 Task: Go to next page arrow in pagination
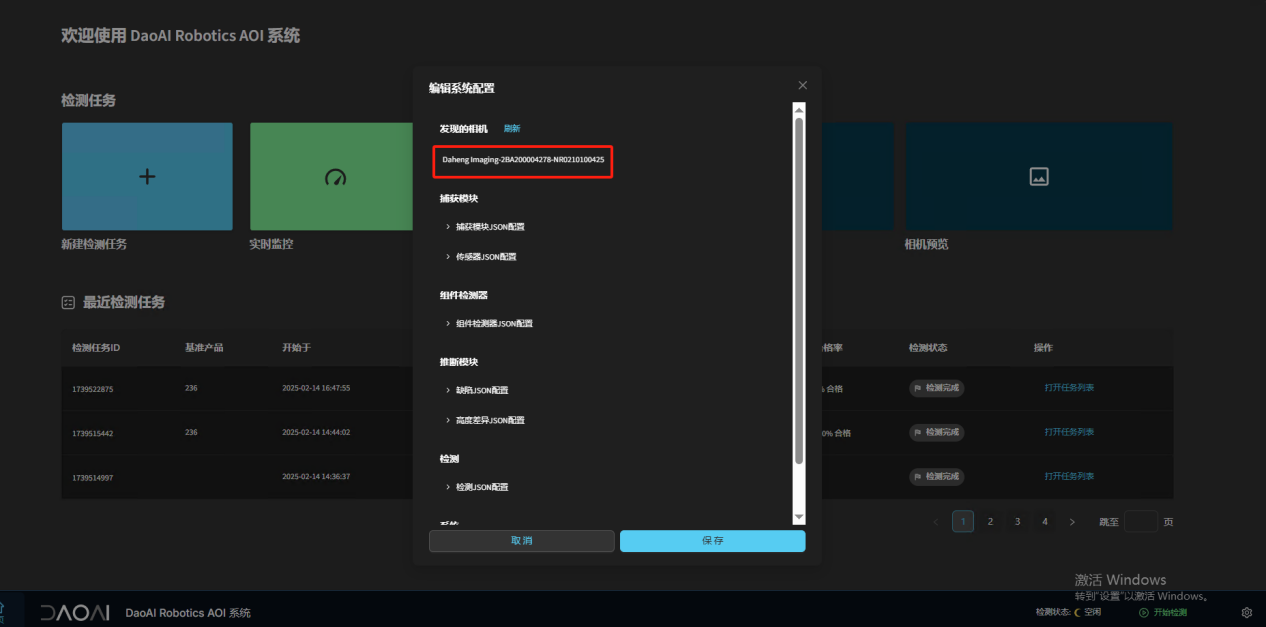pyautogui.click(x=1072, y=522)
